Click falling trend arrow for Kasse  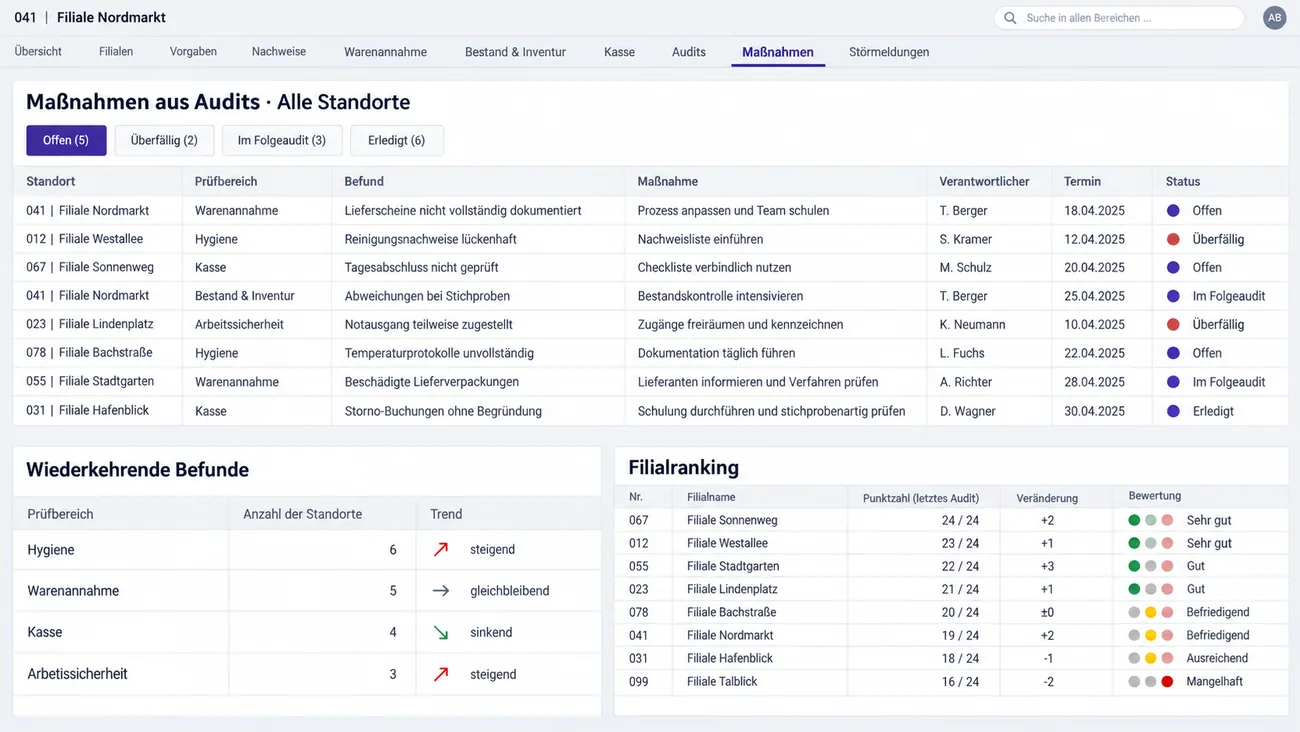[441, 632]
